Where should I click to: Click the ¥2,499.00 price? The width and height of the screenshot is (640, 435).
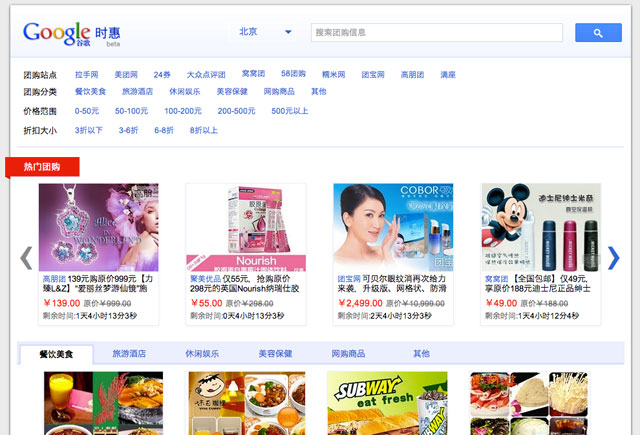point(360,303)
